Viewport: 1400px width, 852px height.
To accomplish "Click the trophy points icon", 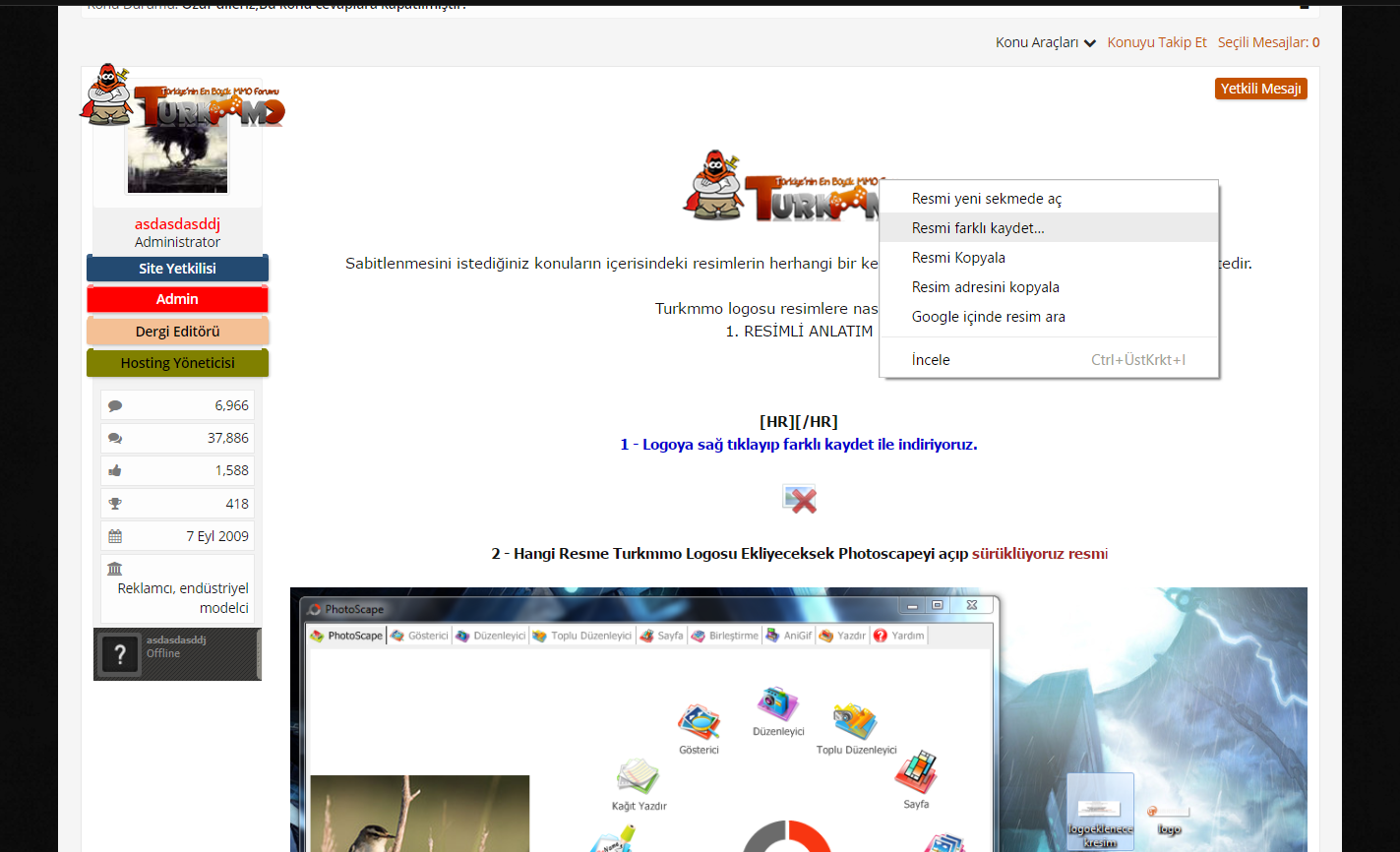I will 115,504.
